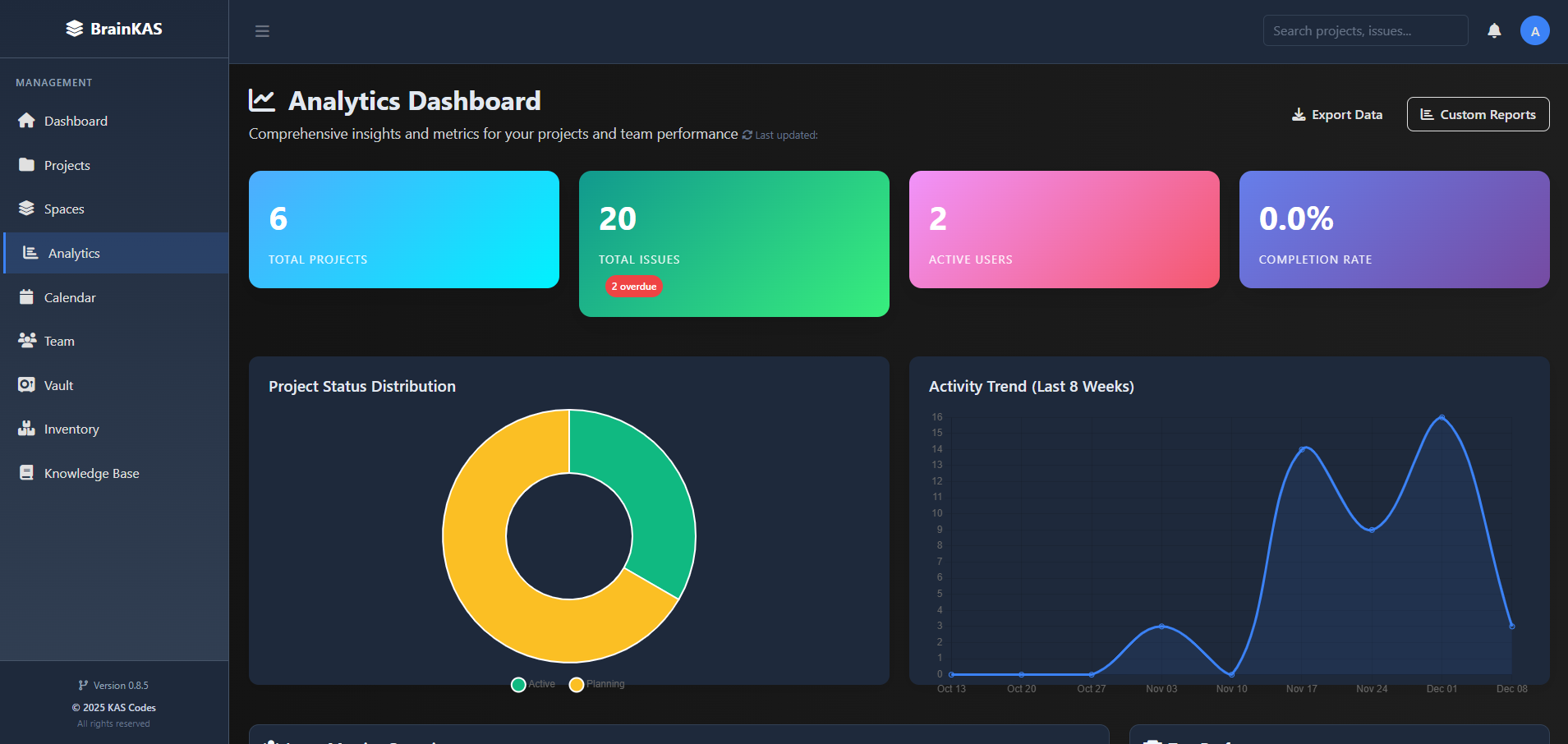Click the 2 overdue badge
The width and height of the screenshot is (1568, 744).
coord(634,287)
